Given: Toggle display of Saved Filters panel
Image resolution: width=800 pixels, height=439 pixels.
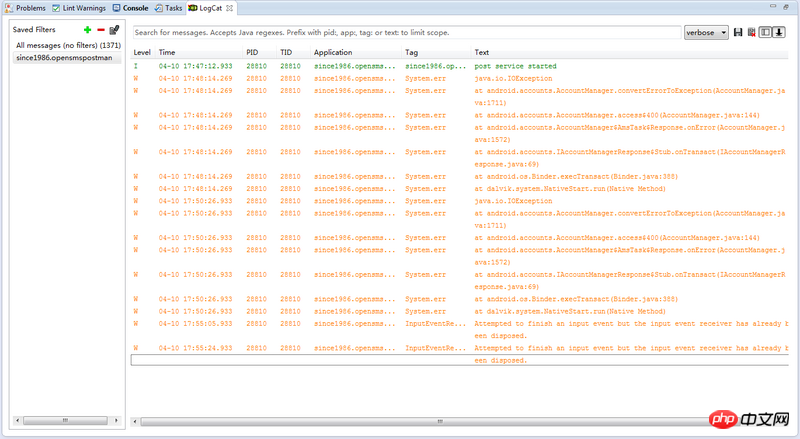Looking at the screenshot, I should point(765,32).
